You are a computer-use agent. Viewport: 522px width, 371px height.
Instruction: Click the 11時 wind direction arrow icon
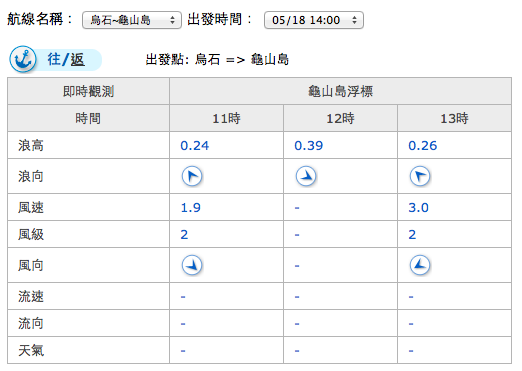[x=192, y=265]
